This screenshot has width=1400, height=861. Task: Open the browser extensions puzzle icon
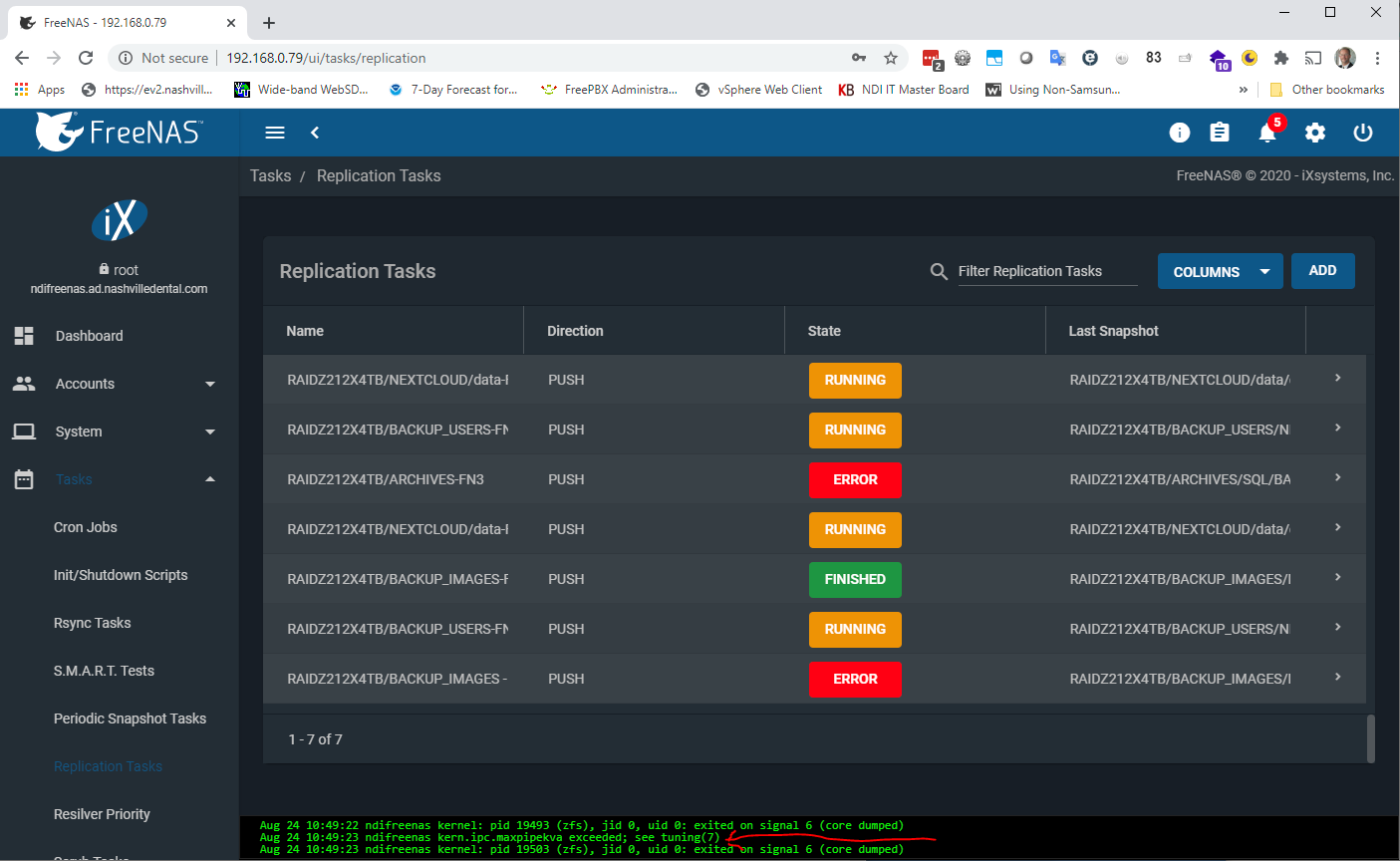(x=1281, y=58)
